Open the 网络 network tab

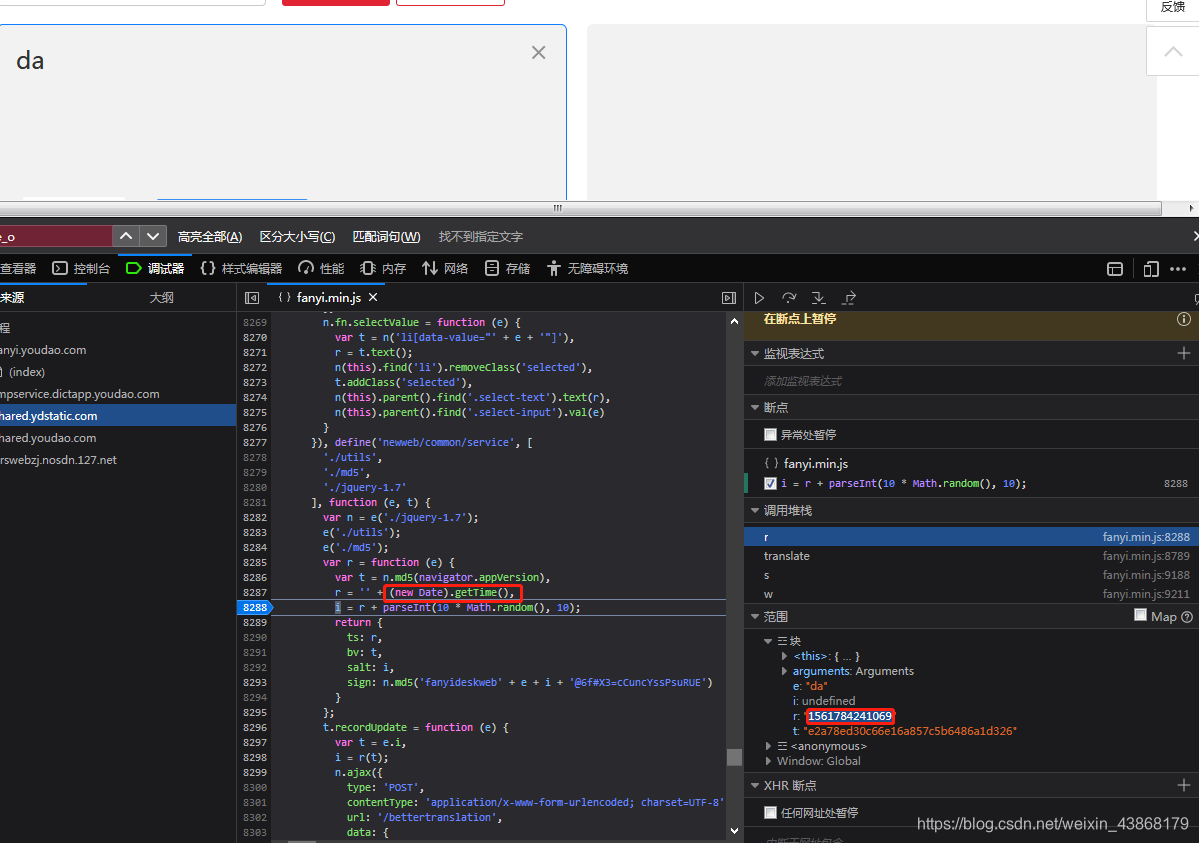(445, 269)
